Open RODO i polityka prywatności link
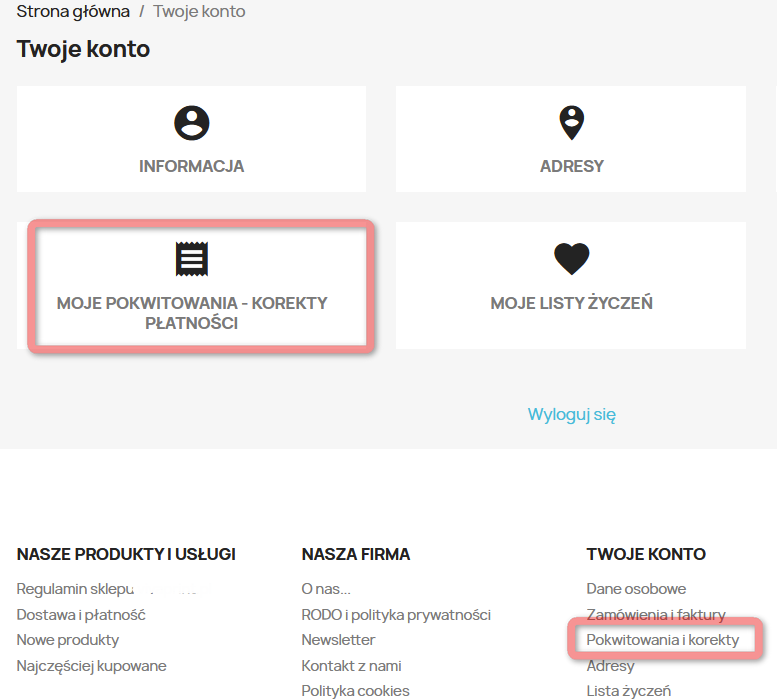This screenshot has width=777, height=700. (x=396, y=614)
